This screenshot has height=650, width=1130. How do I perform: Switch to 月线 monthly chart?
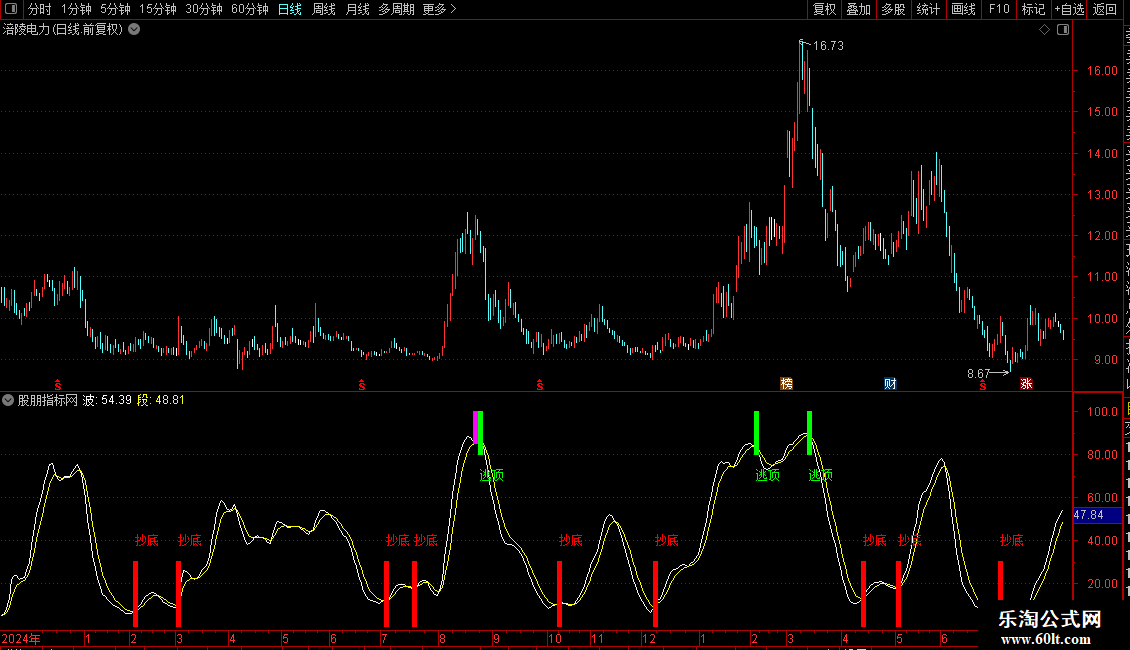(357, 9)
